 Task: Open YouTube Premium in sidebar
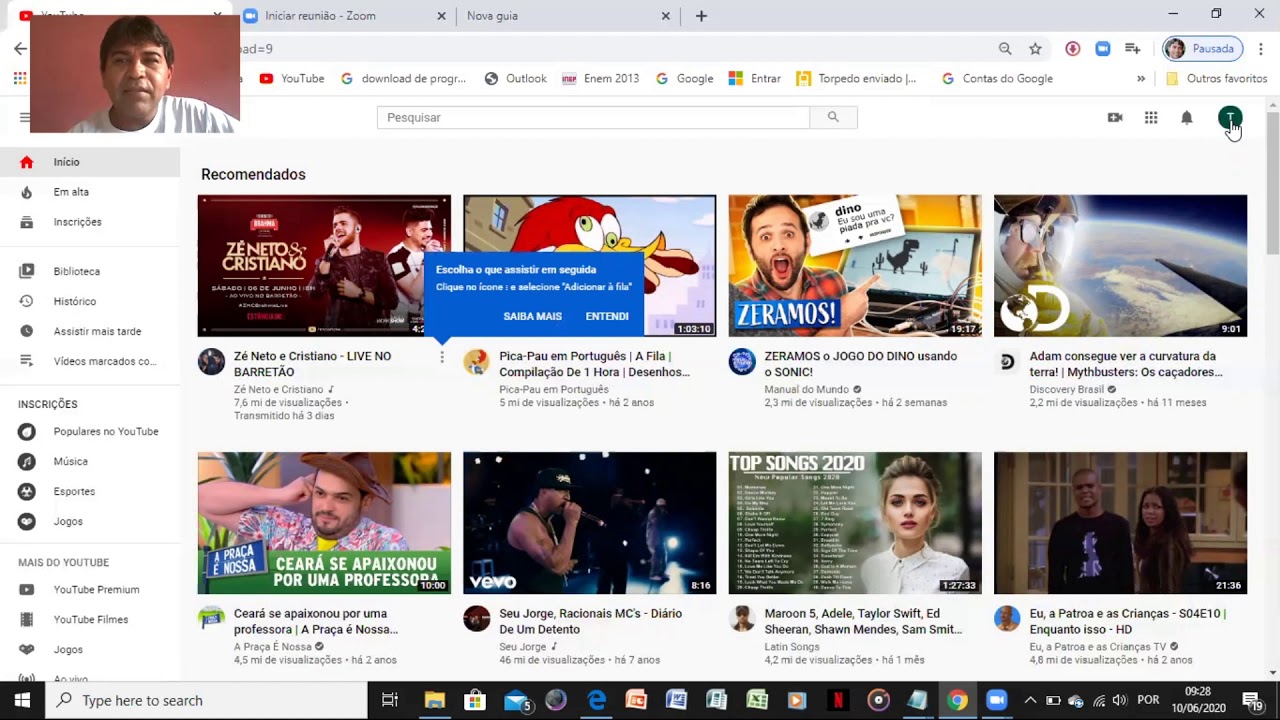90,589
